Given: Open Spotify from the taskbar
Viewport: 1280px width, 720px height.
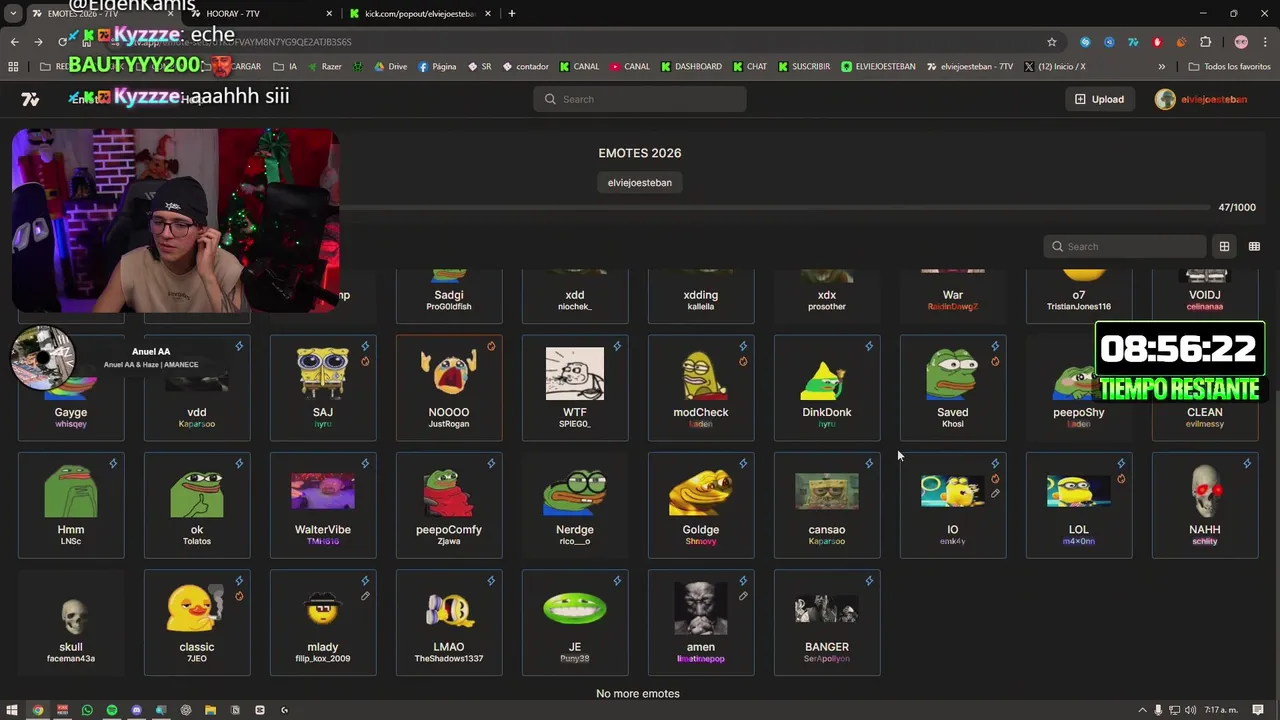Looking at the screenshot, I should pyautogui.click(x=112, y=710).
